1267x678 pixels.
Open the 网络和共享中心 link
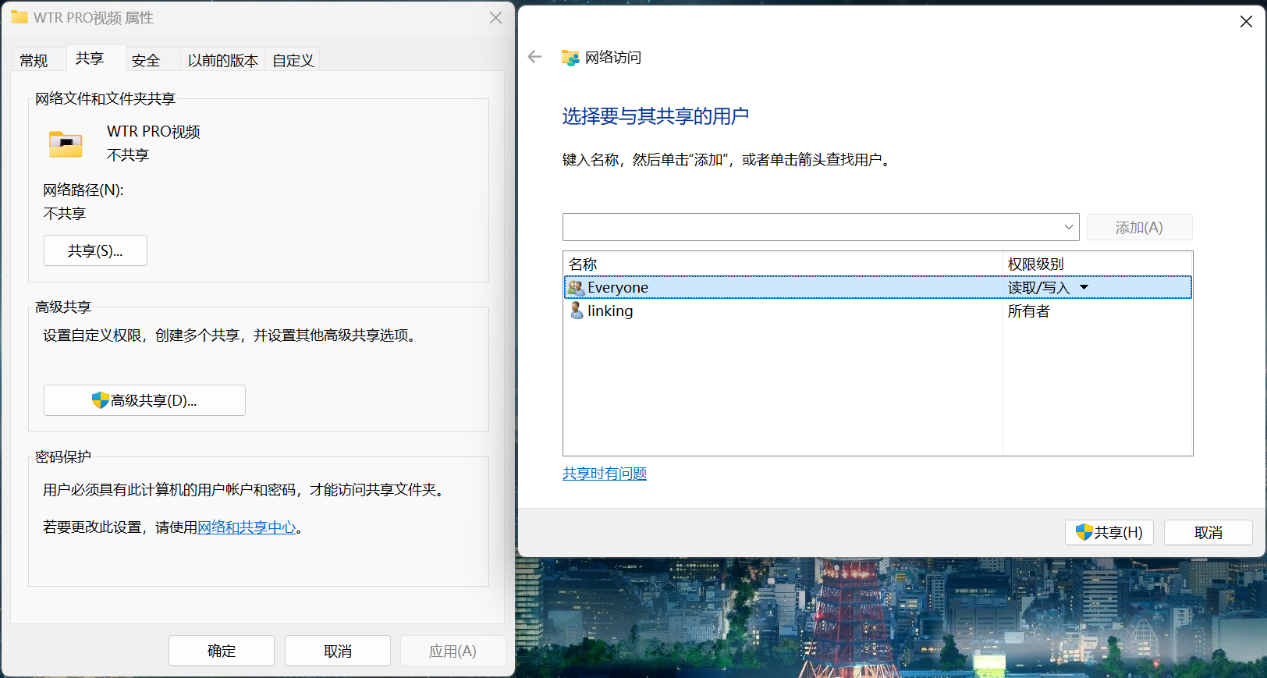pos(247,527)
